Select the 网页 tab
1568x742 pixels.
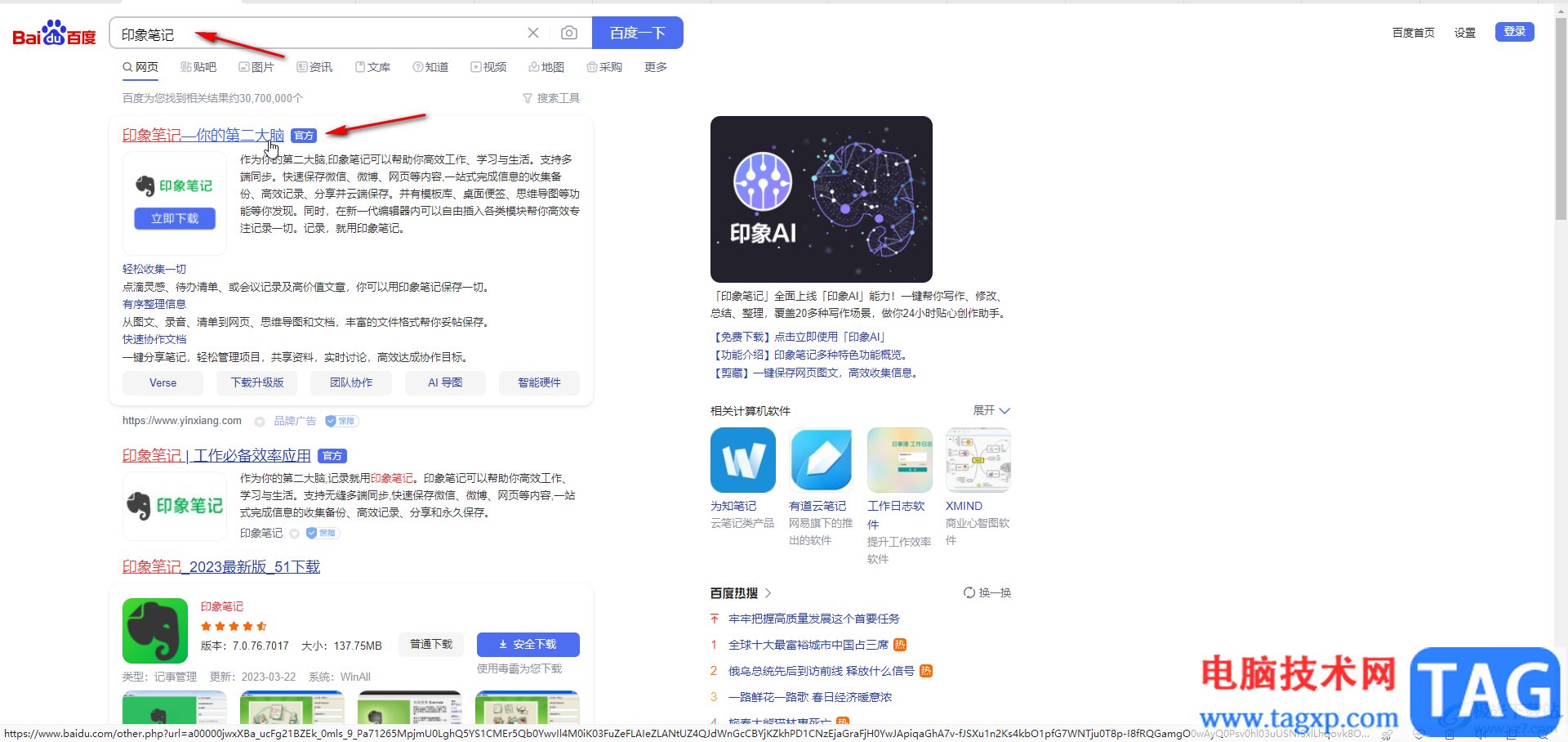(140, 67)
